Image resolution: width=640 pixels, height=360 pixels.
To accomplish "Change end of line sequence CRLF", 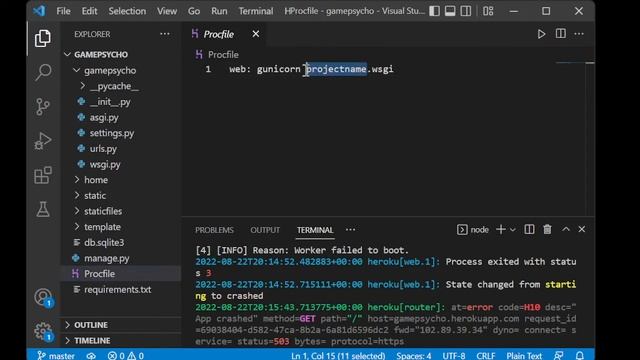I will tap(486, 356).
